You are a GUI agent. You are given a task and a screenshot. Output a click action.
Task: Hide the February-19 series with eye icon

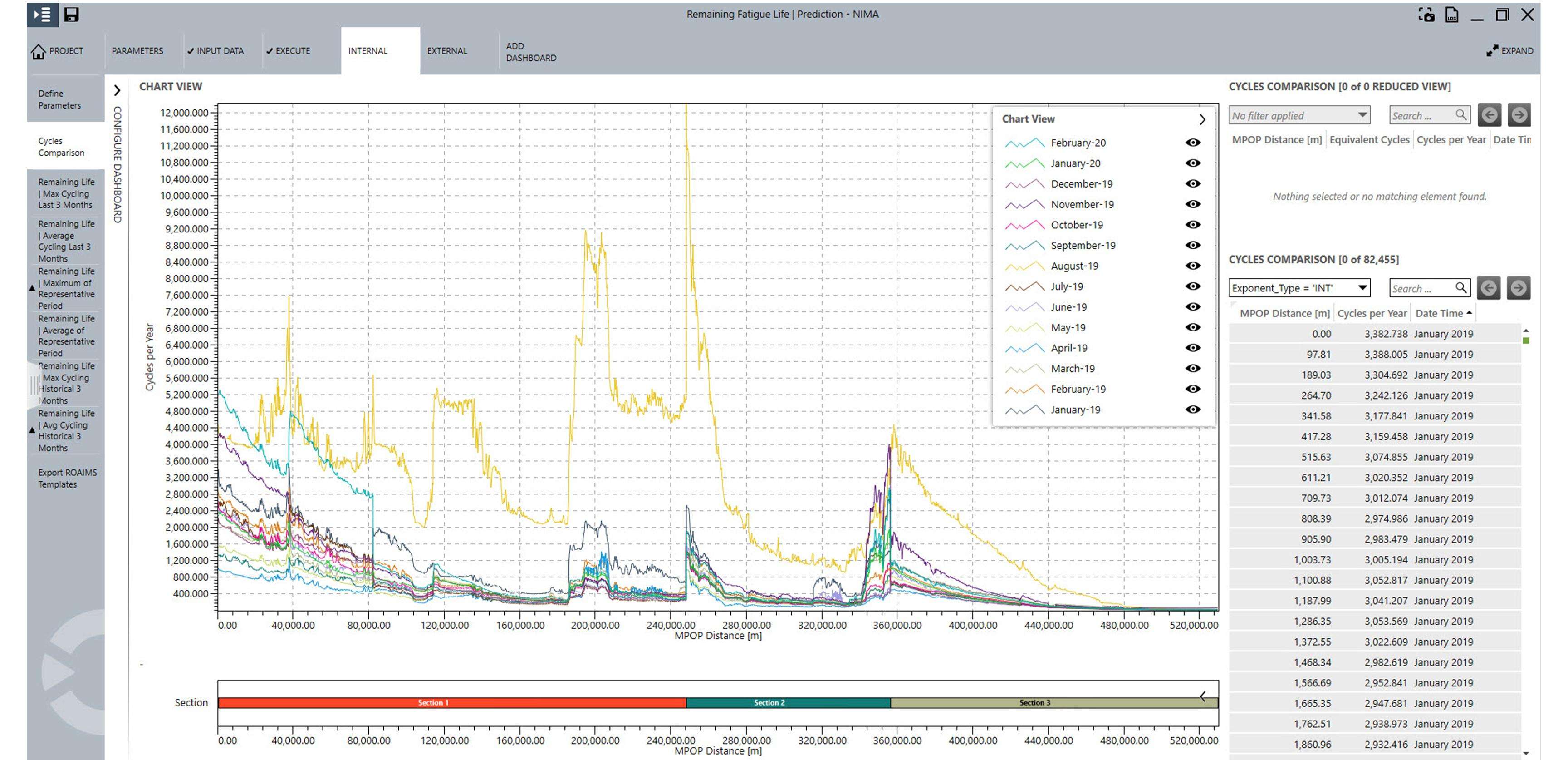click(x=1193, y=389)
